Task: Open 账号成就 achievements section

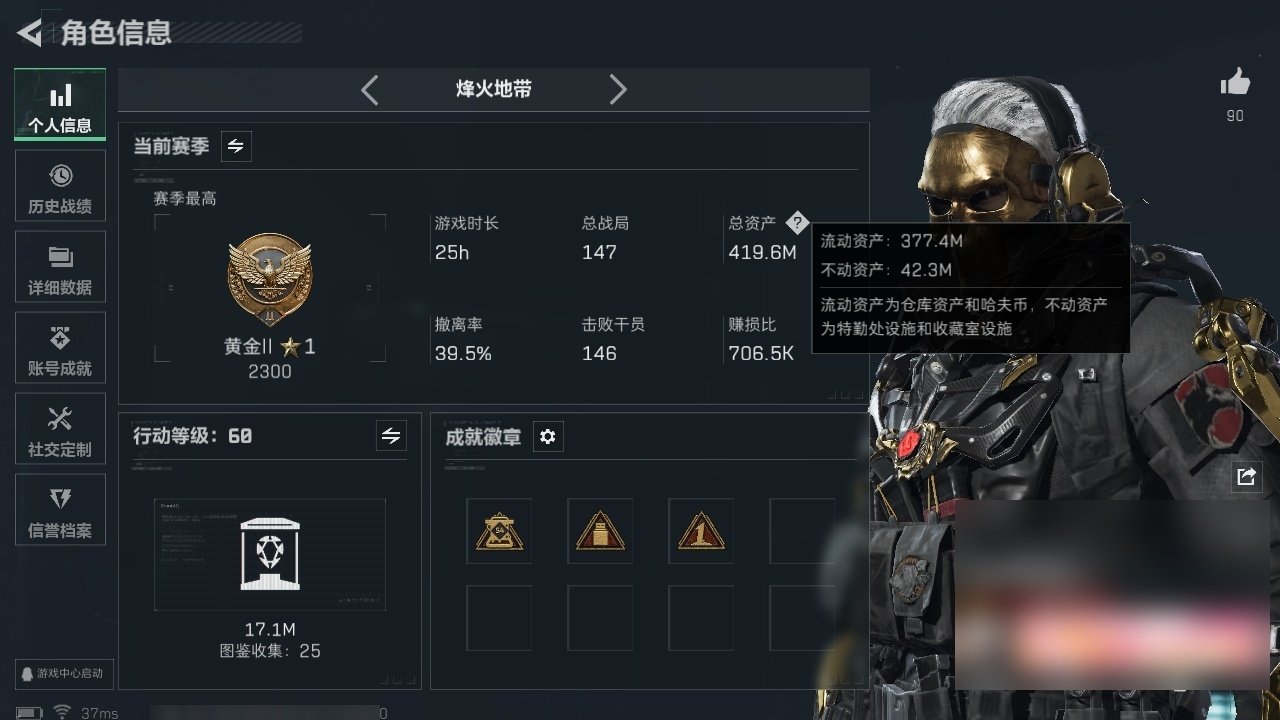Action: 60,349
